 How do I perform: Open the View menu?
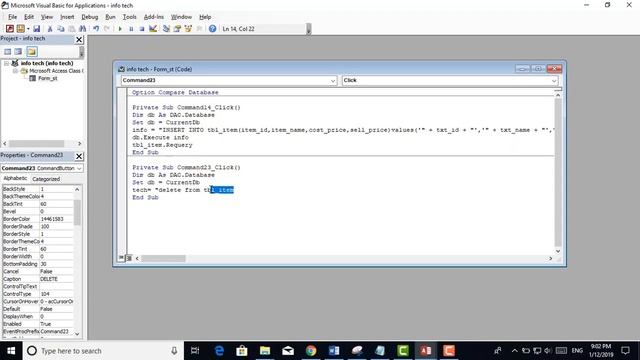[47, 17]
